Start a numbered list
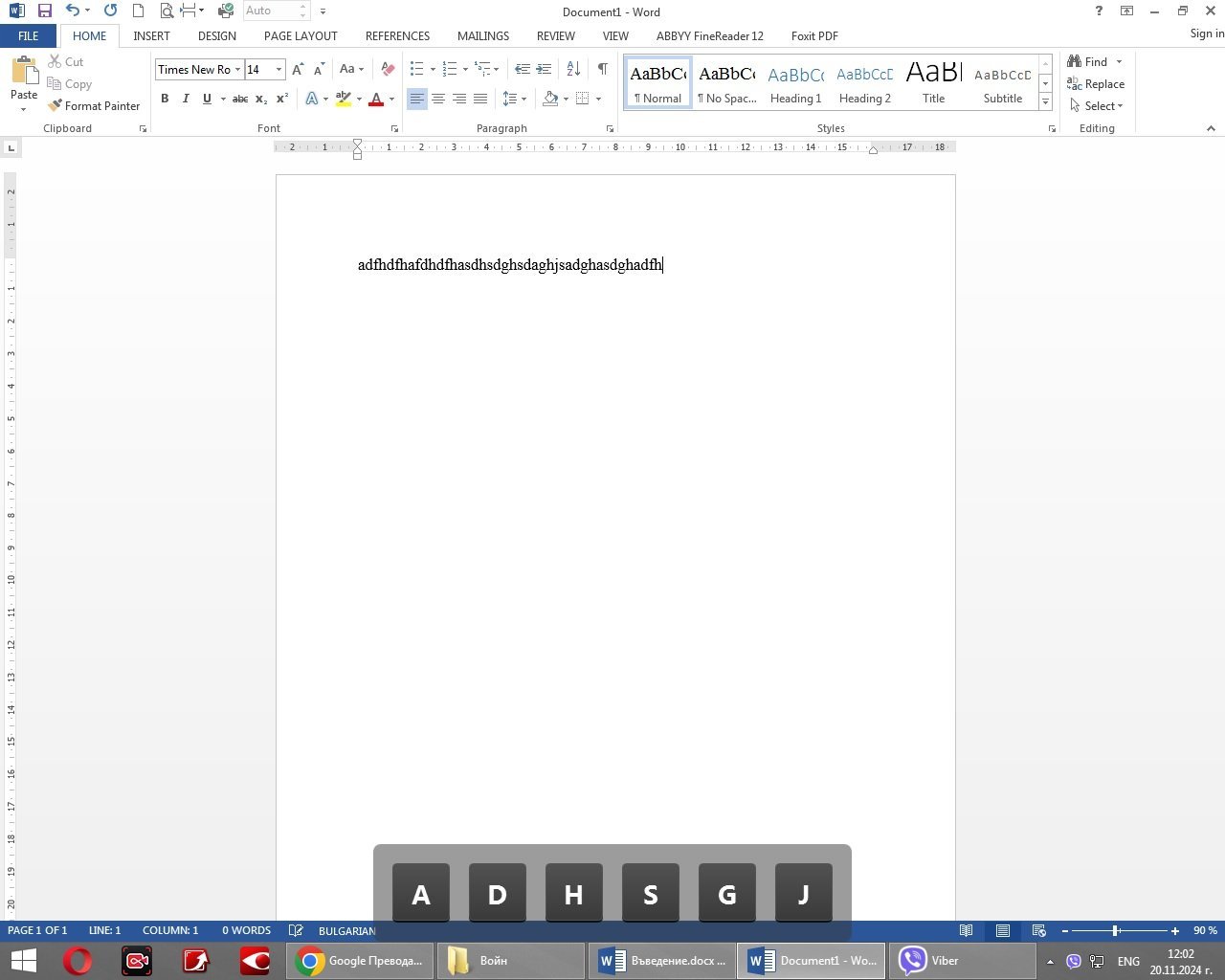1225x980 pixels. pyautogui.click(x=449, y=69)
